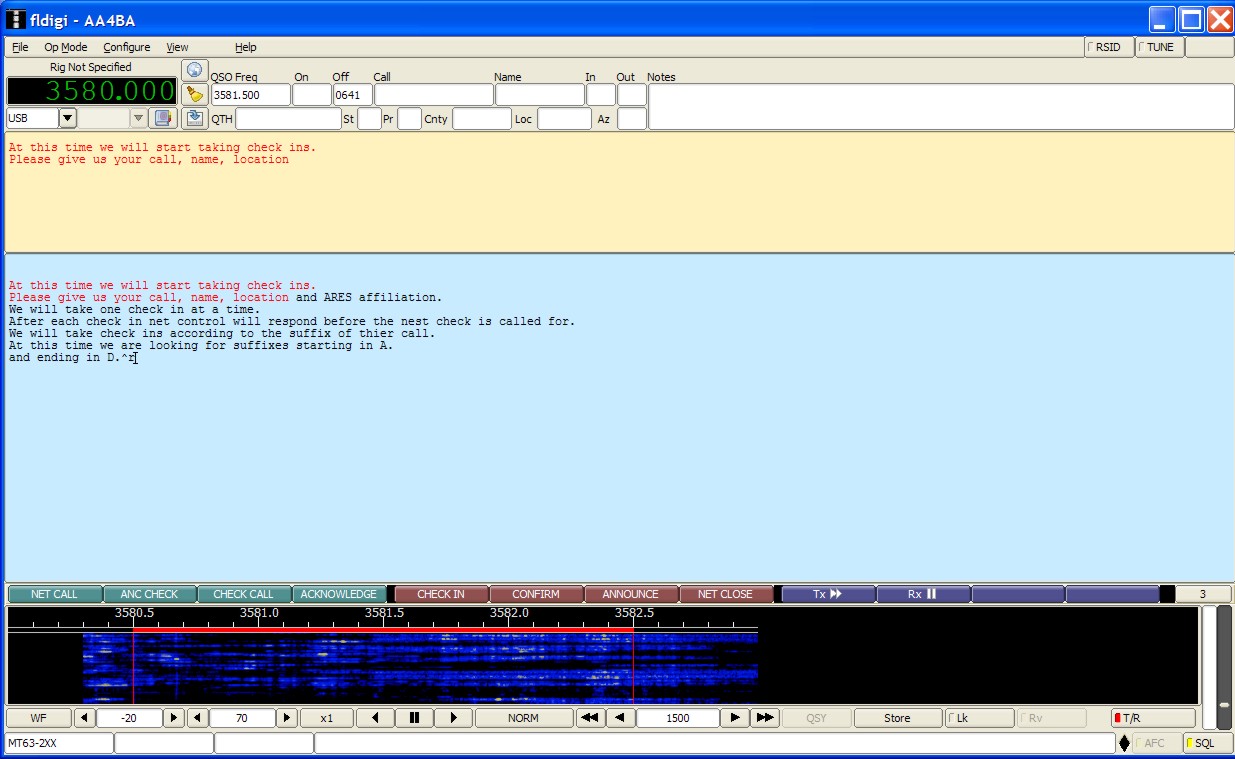Click MT63-2XX mode in status bar
Screen dimensions: 1235x759
(x=59, y=743)
